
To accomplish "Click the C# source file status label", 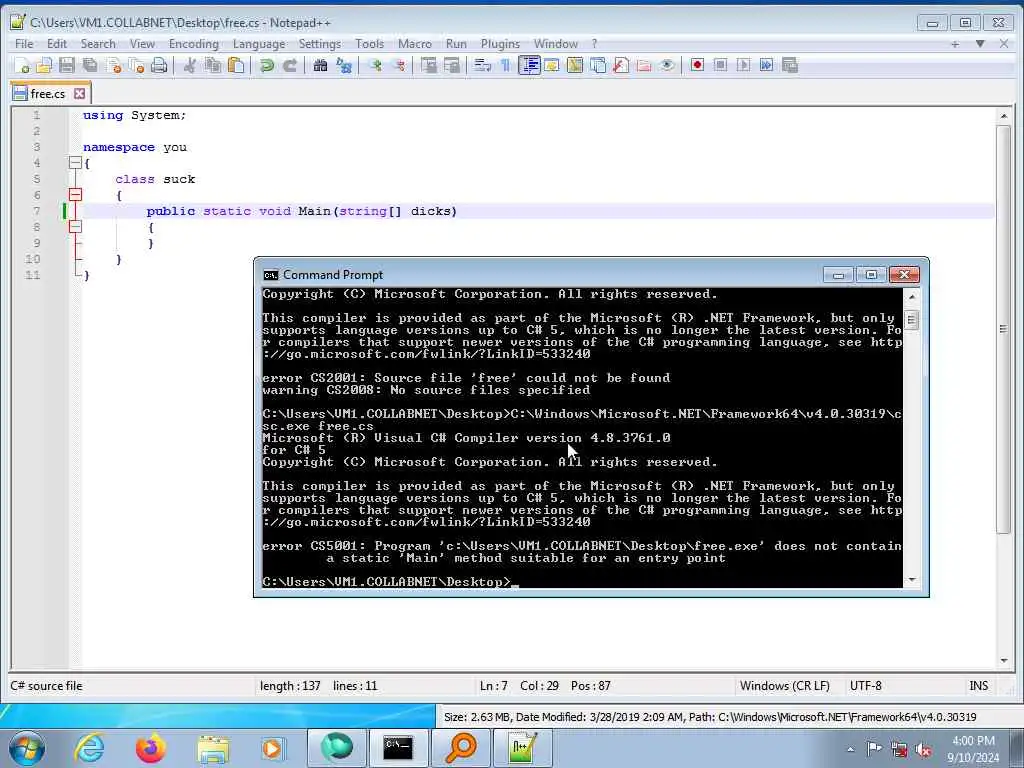I will [46, 686].
